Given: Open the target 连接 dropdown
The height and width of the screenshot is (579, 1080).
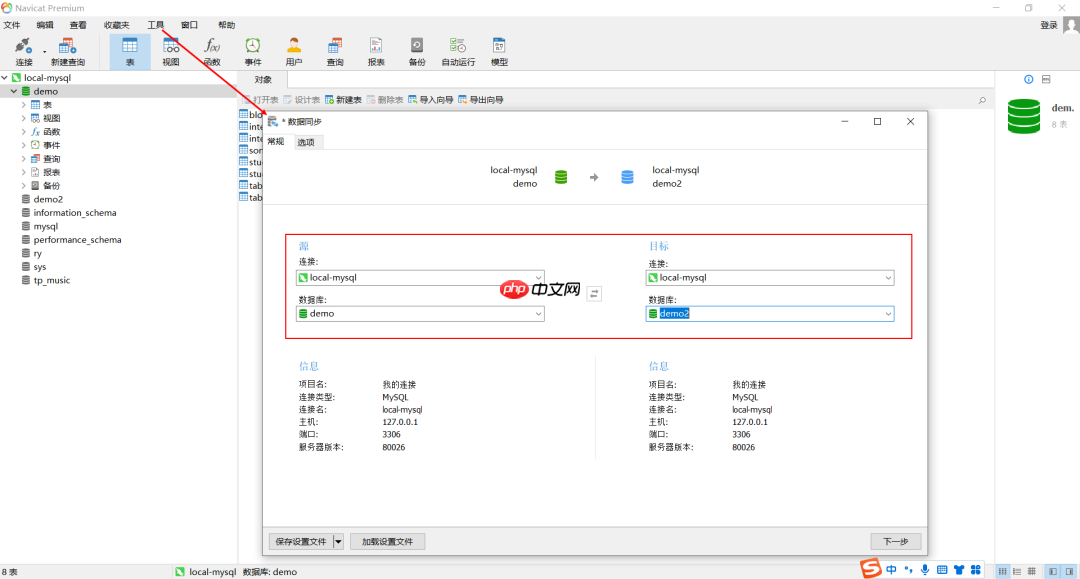Looking at the screenshot, I should pyautogui.click(x=888, y=278).
